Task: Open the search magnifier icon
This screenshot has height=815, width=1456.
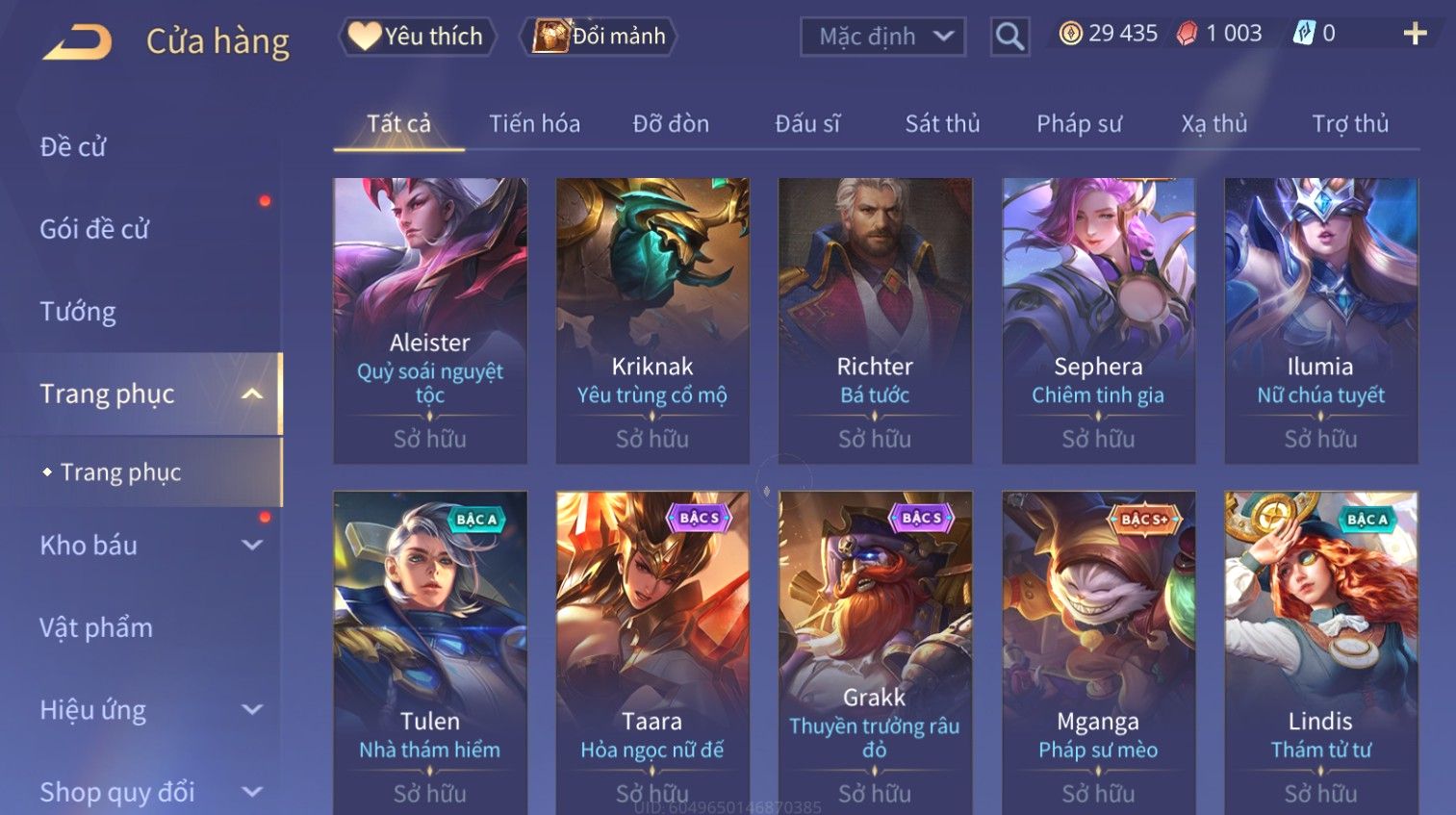Action: (1009, 38)
